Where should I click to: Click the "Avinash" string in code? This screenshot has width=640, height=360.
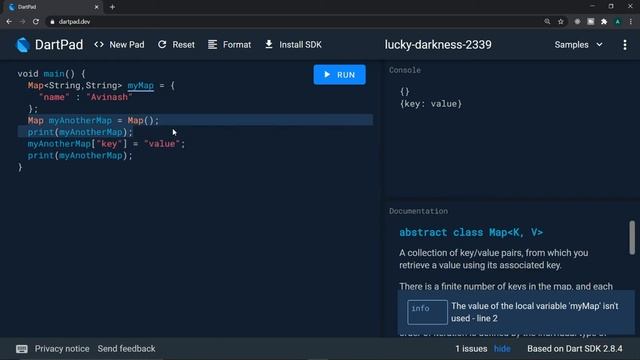coord(109,97)
